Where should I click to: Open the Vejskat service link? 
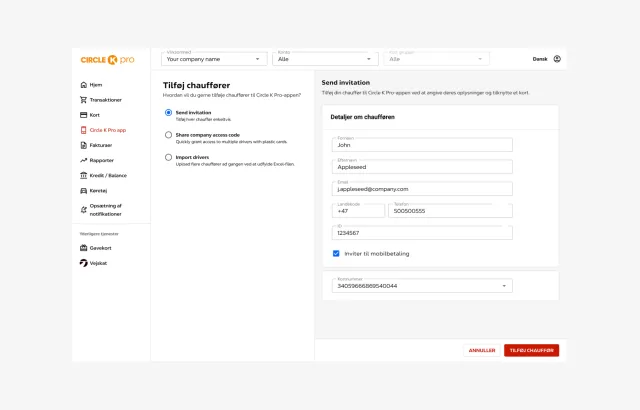pyautogui.click(x=98, y=263)
